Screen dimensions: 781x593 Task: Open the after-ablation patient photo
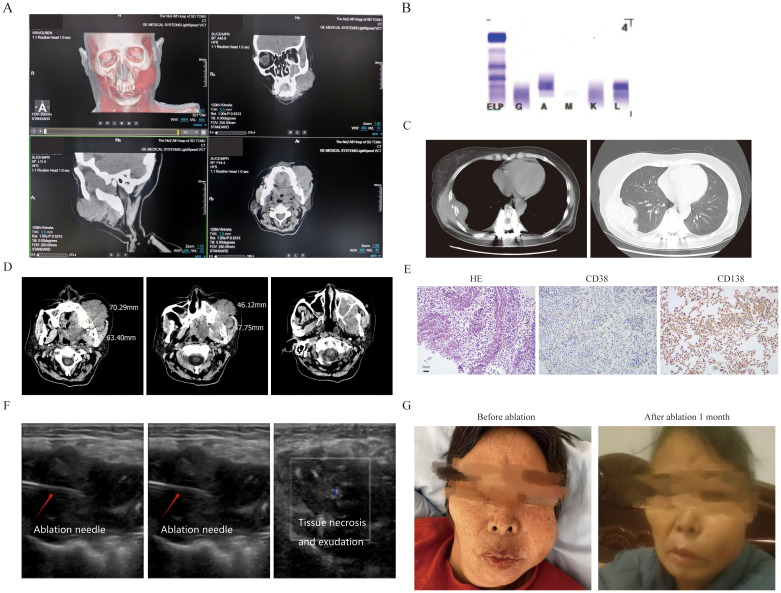tap(687, 508)
